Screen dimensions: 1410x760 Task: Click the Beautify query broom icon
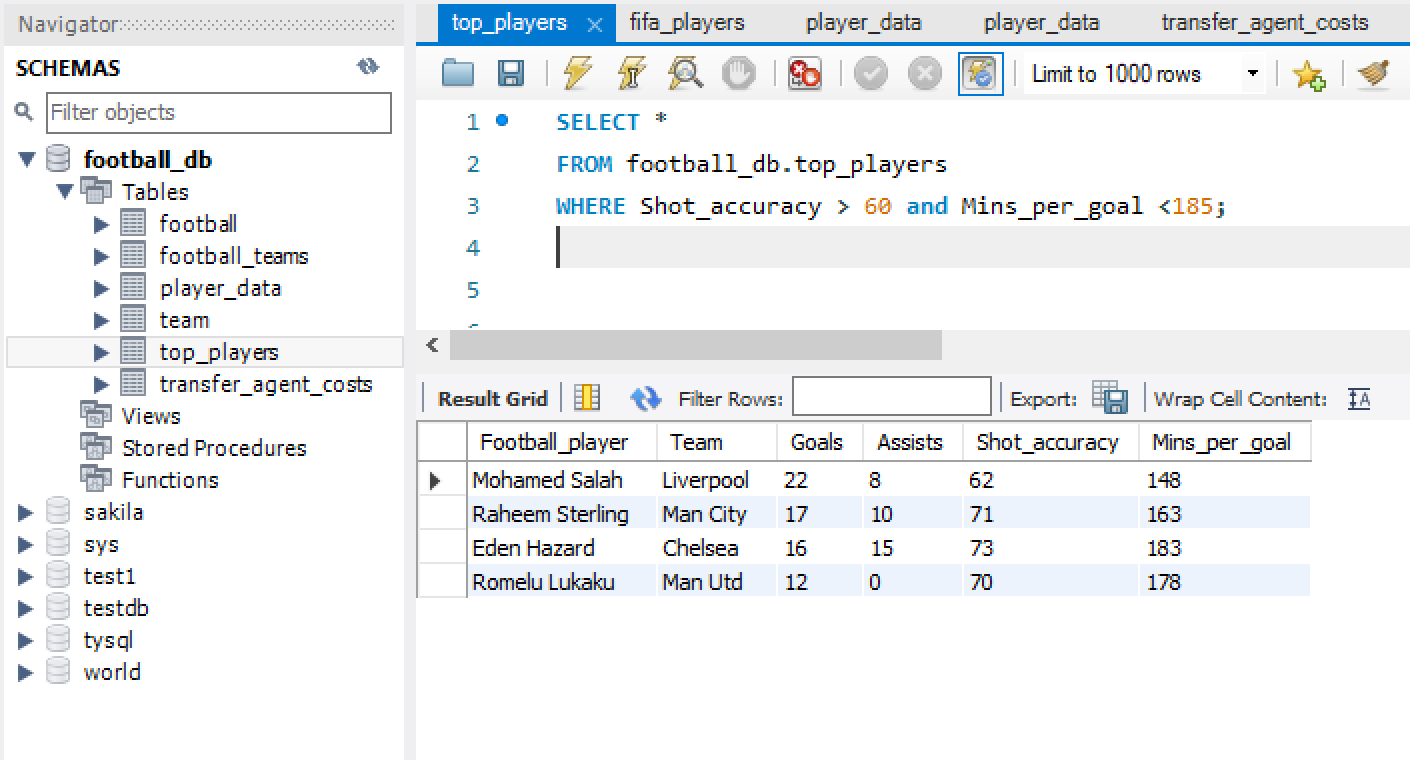click(1374, 74)
